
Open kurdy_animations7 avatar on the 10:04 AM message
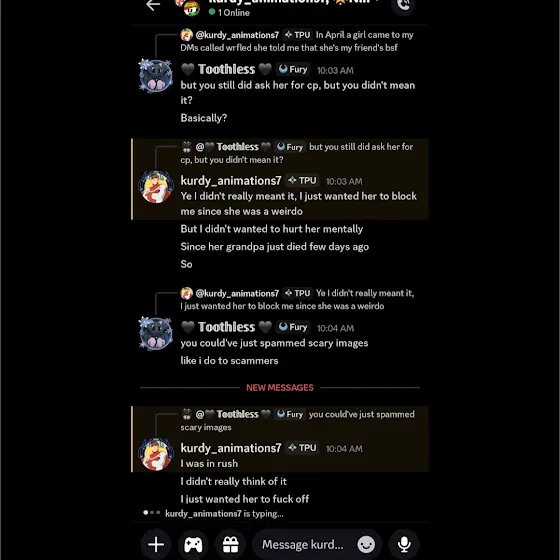pos(156,454)
